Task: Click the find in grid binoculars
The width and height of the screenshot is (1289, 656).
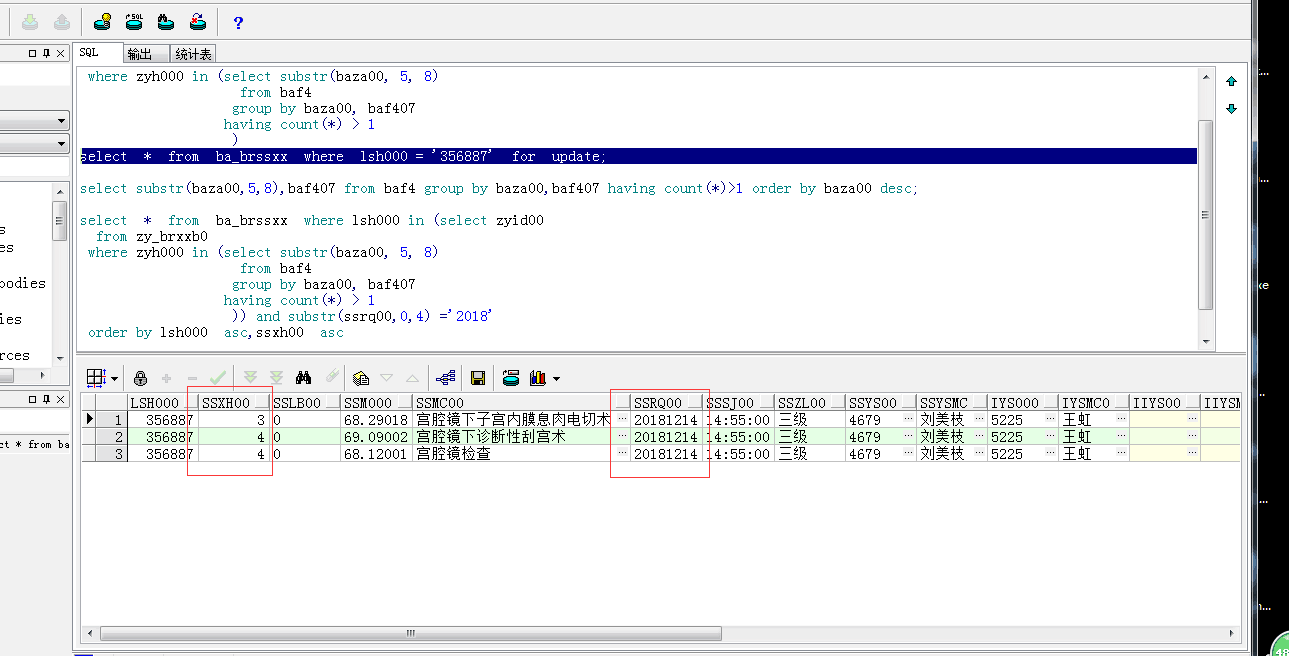Action: click(x=304, y=378)
